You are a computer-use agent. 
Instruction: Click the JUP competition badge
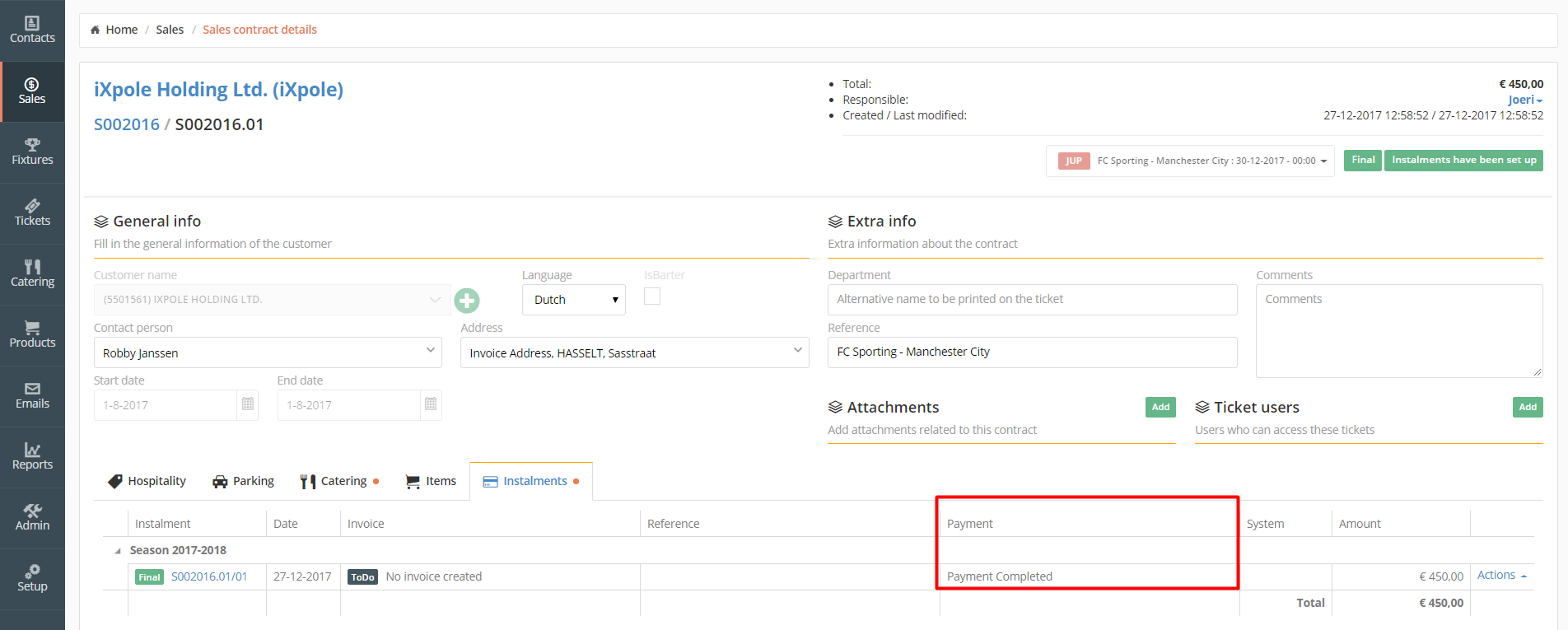click(x=1074, y=161)
